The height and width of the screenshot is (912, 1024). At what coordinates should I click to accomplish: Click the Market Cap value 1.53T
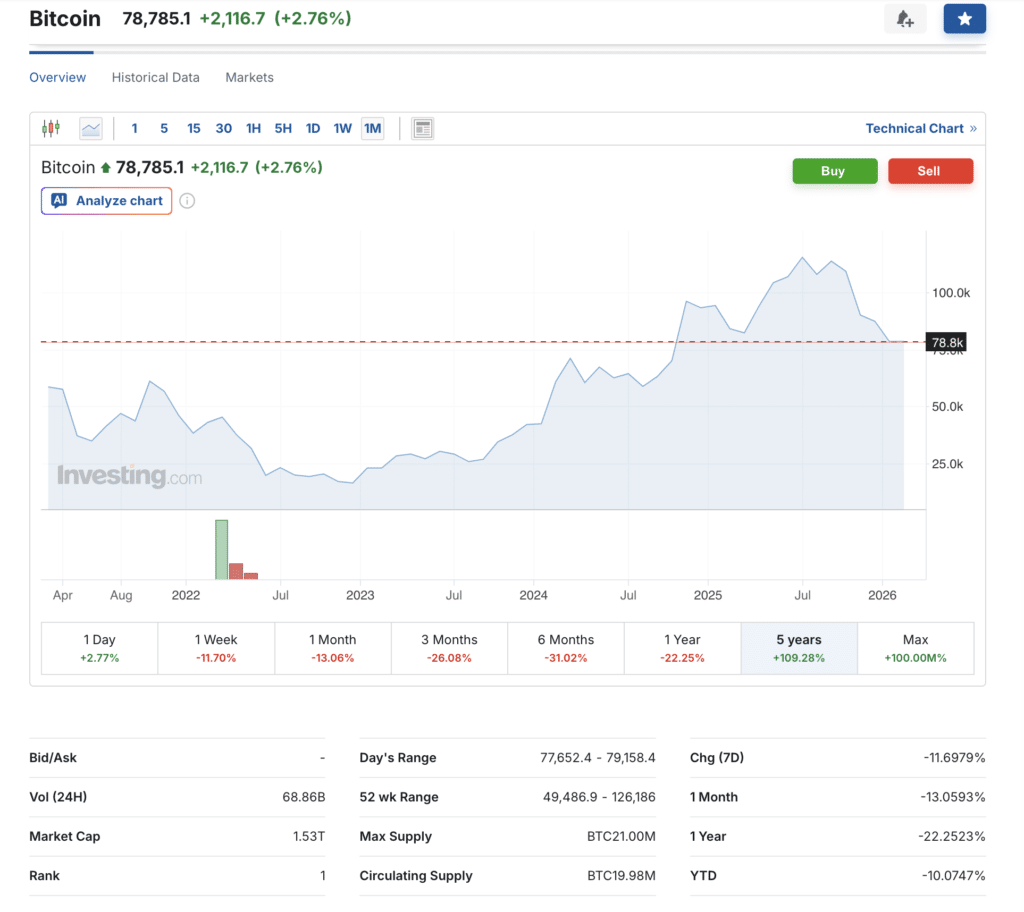[309, 836]
